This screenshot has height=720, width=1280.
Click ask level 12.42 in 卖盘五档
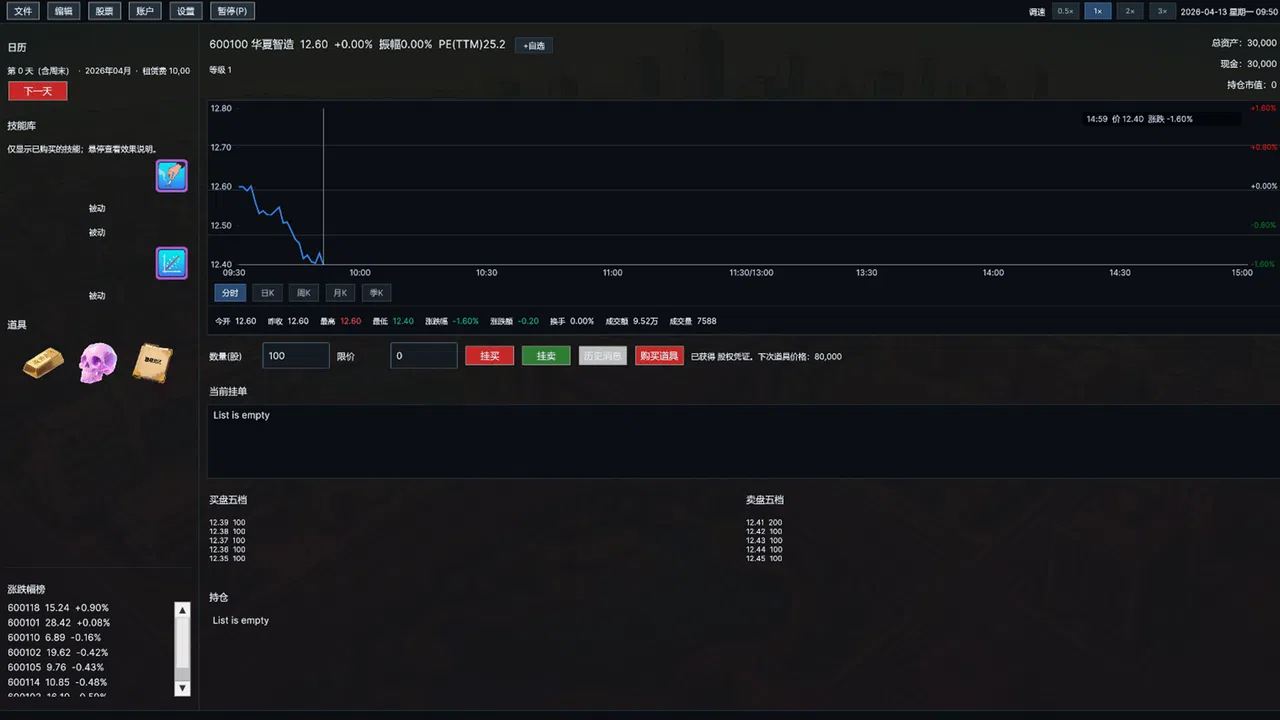tap(764, 532)
